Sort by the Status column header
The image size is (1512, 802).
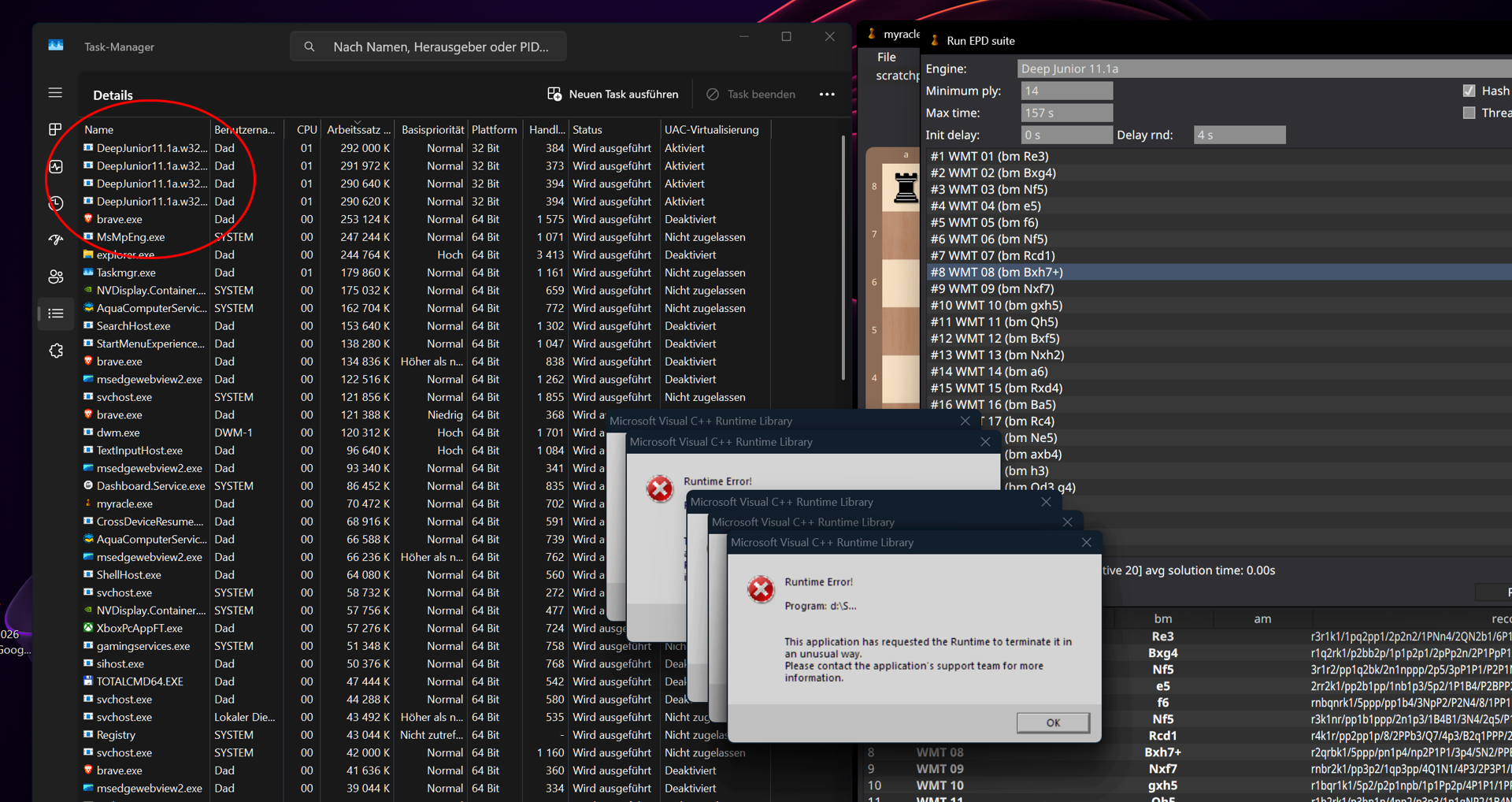614,129
